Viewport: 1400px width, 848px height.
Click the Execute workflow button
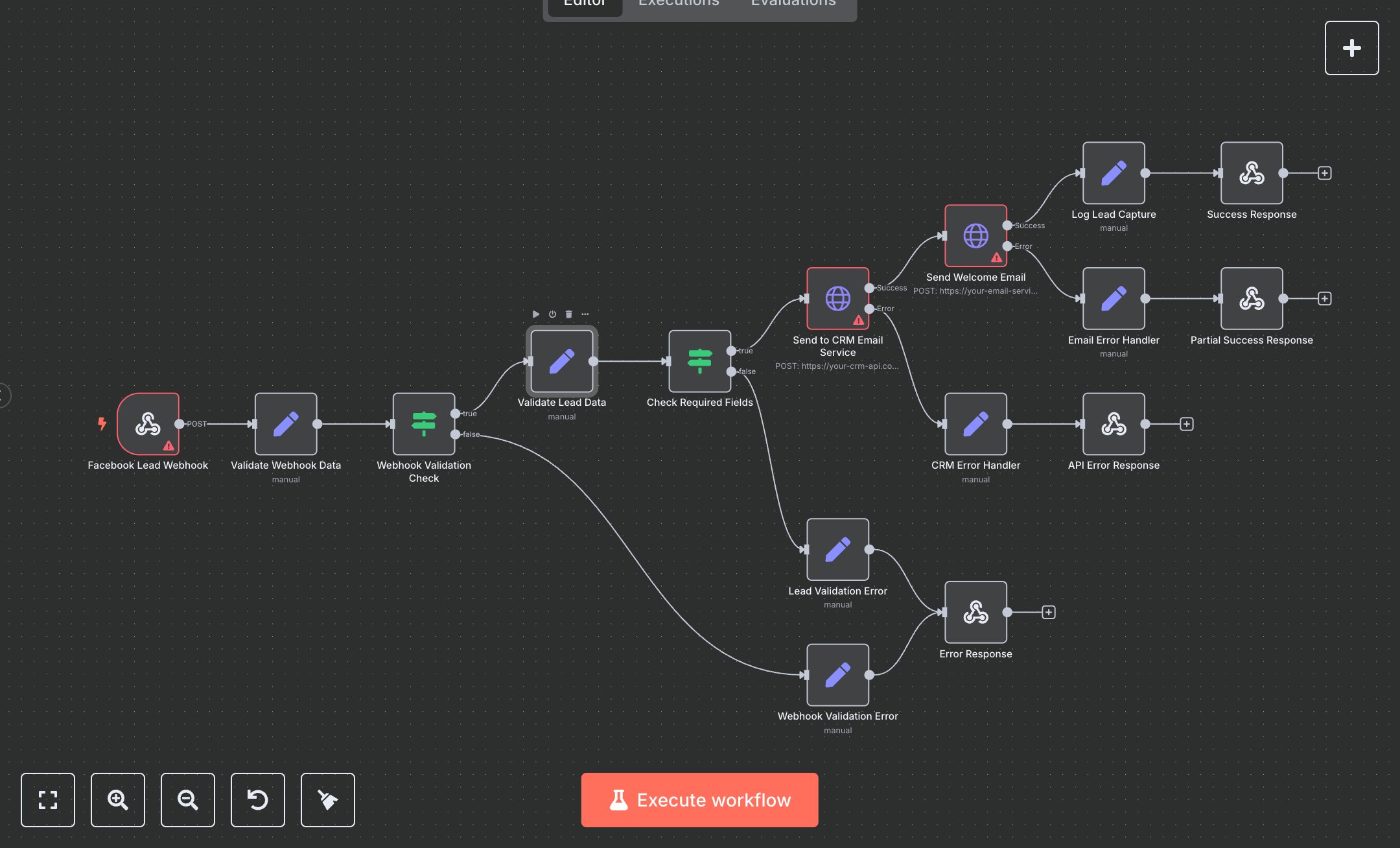[699, 800]
